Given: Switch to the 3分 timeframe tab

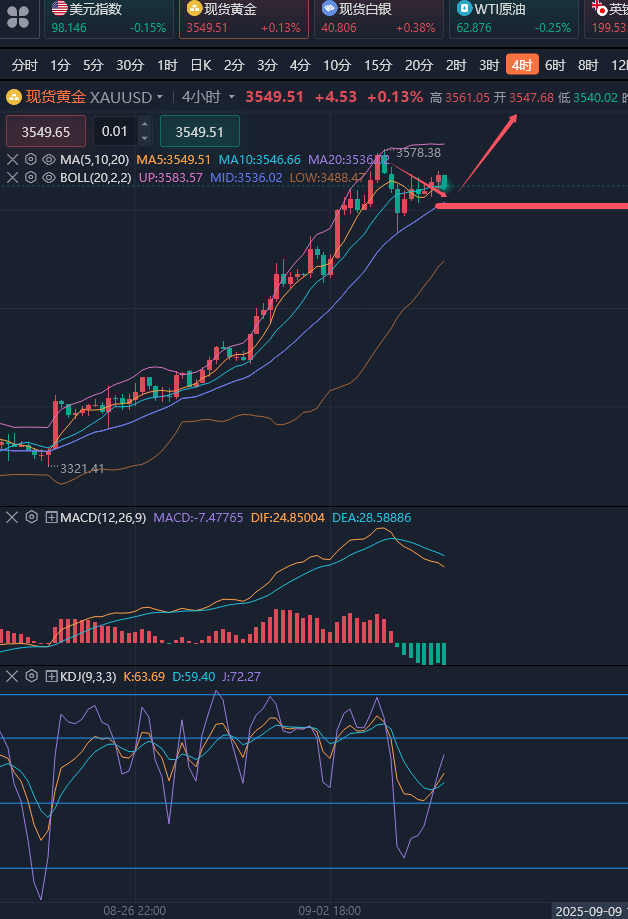Looking at the screenshot, I should pos(267,65).
